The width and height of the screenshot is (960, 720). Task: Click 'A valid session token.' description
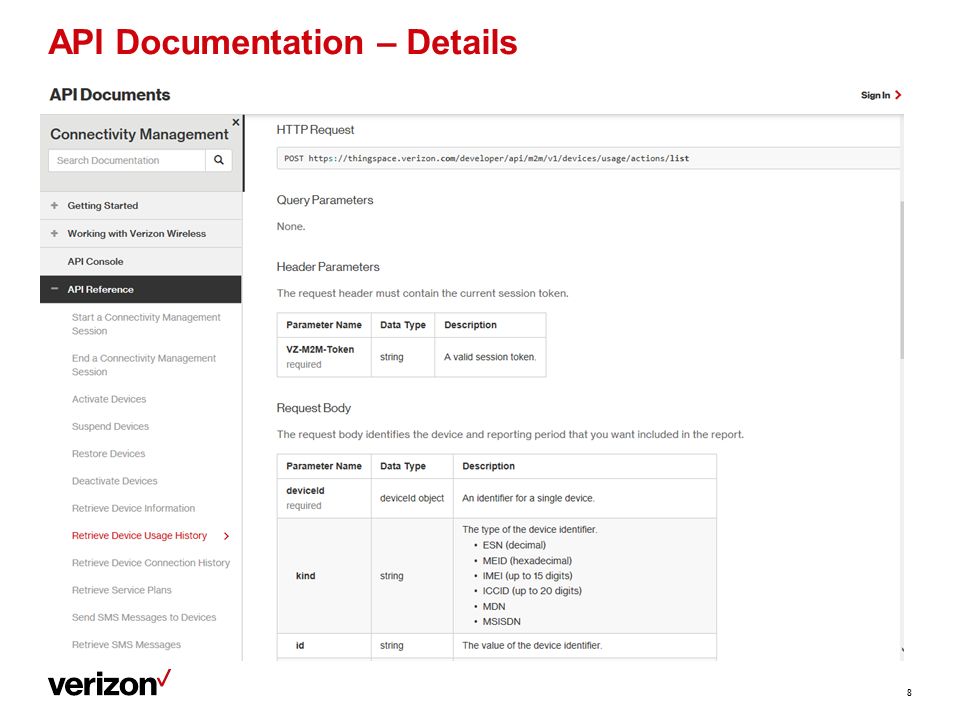pyautogui.click(x=490, y=357)
